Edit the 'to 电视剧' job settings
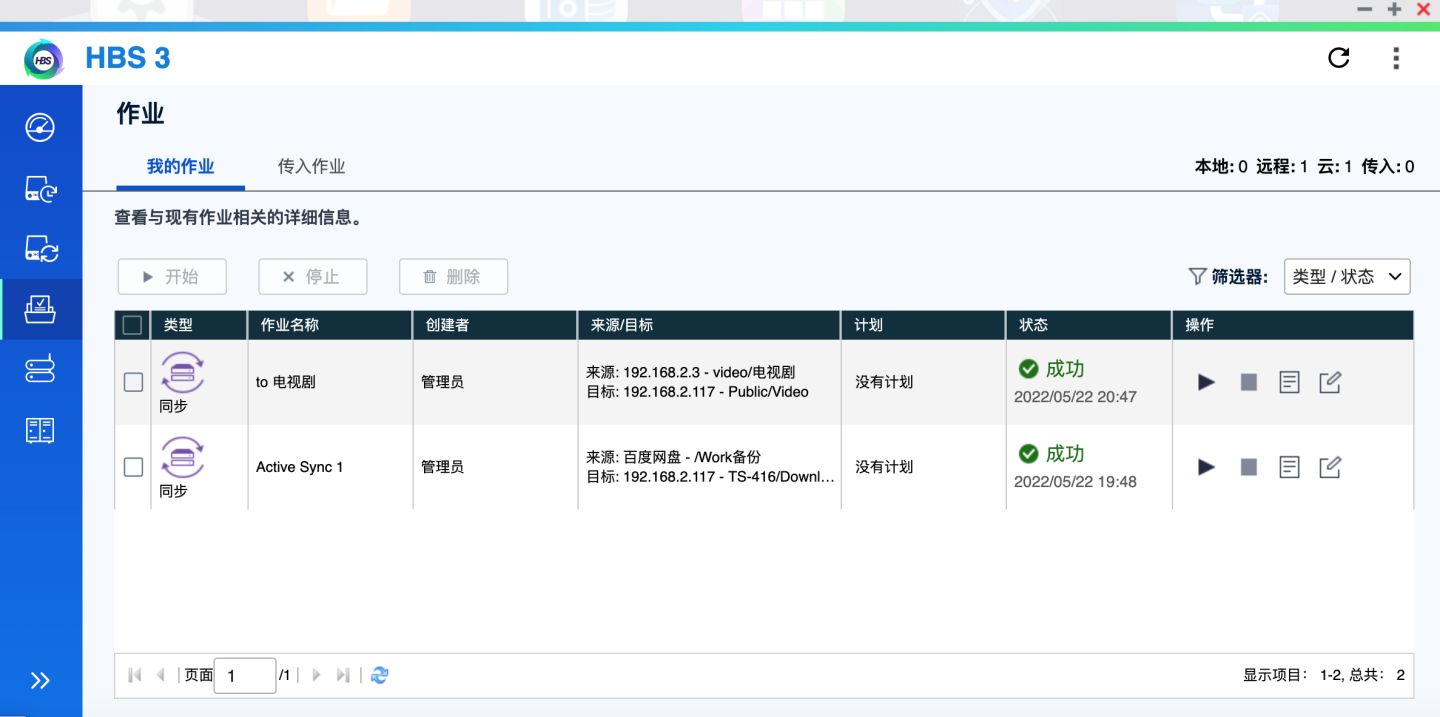 [x=1330, y=382]
